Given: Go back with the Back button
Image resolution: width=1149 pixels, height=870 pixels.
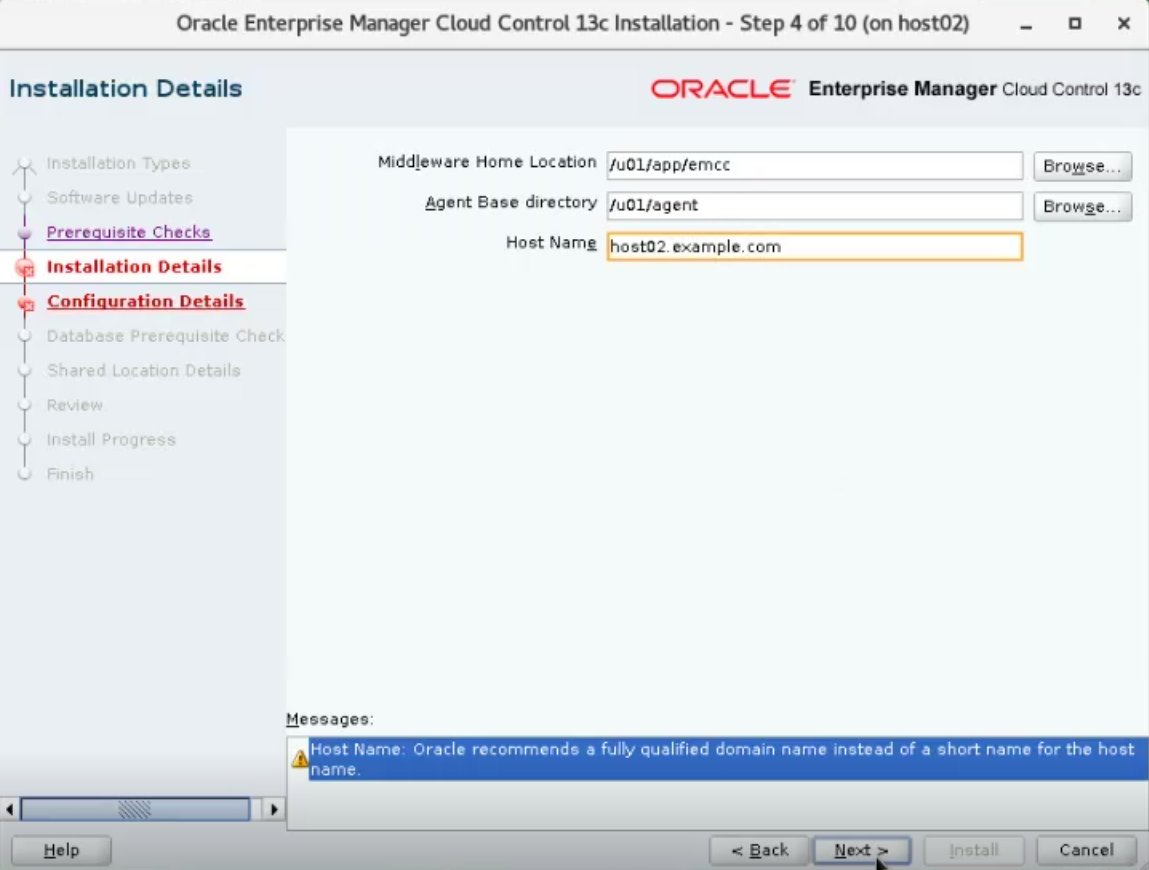Looking at the screenshot, I should (759, 850).
